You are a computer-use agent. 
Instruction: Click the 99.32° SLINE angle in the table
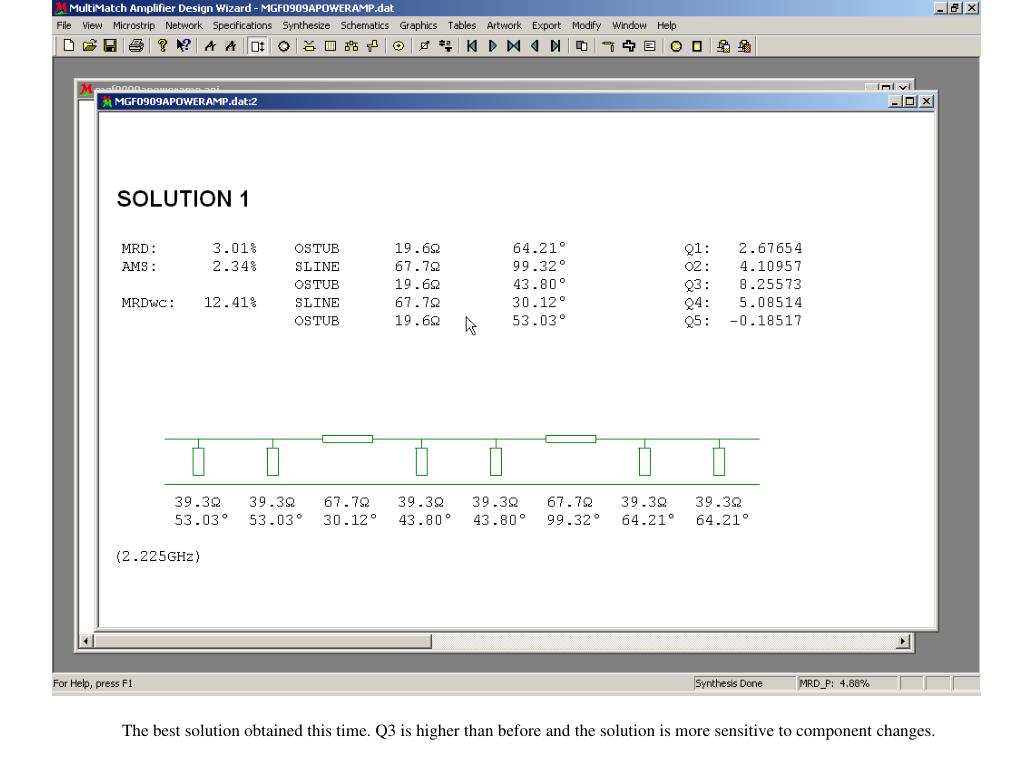(x=539, y=266)
